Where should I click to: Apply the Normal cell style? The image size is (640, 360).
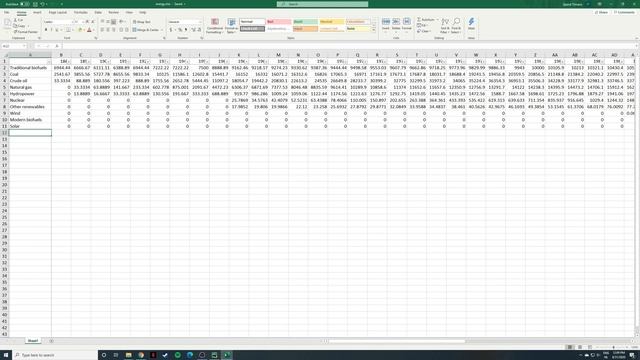coord(252,22)
